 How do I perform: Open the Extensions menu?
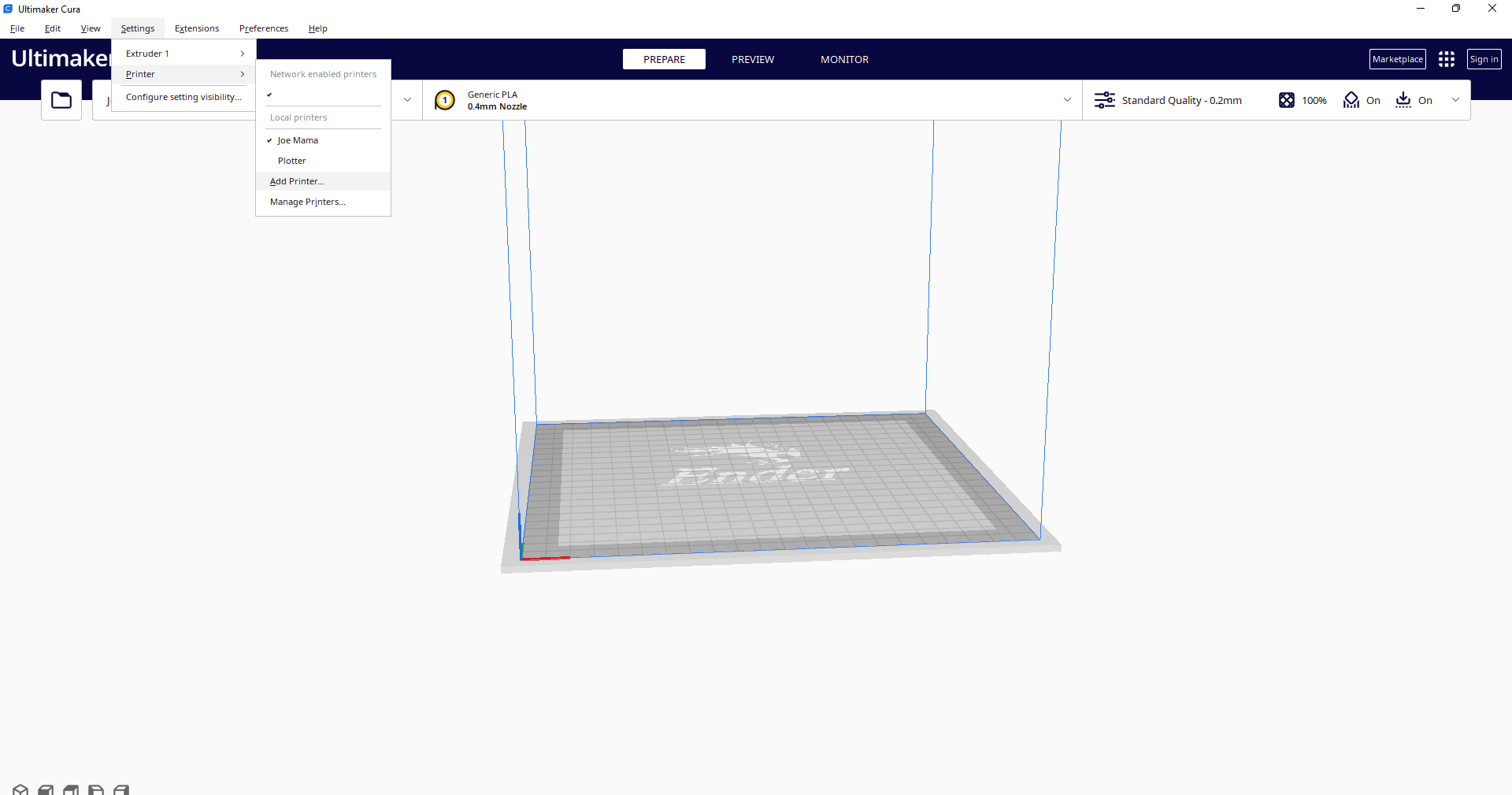click(197, 28)
